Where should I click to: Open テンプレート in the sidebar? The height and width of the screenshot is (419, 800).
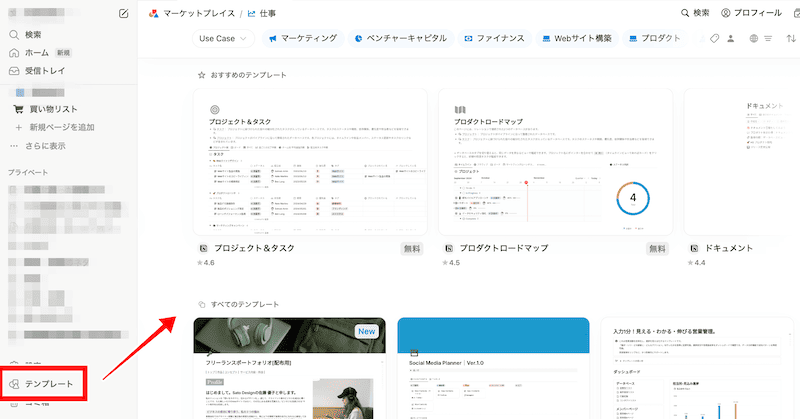click(x=47, y=384)
